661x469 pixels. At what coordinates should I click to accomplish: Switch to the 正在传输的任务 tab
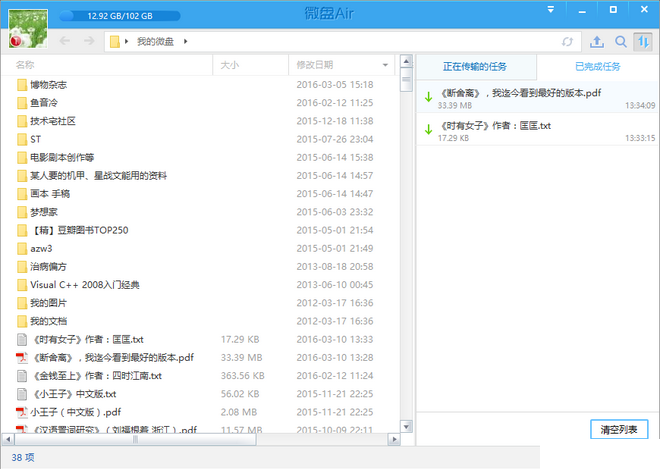click(476, 67)
